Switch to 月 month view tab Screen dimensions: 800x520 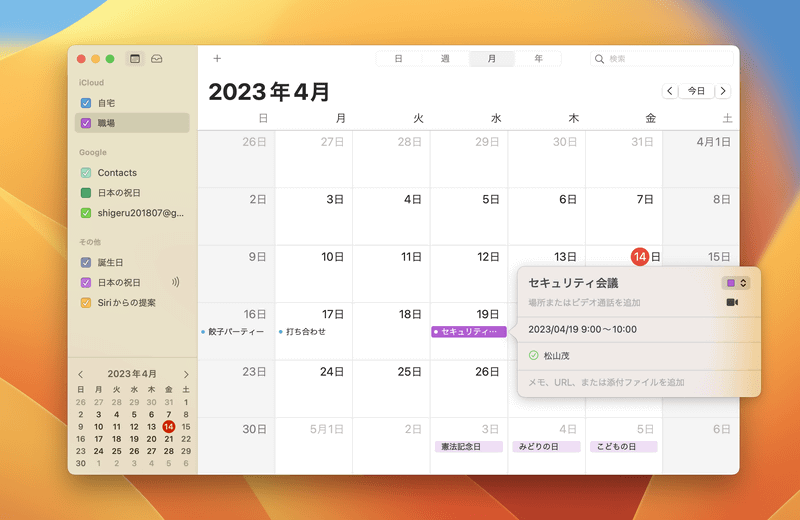point(491,59)
